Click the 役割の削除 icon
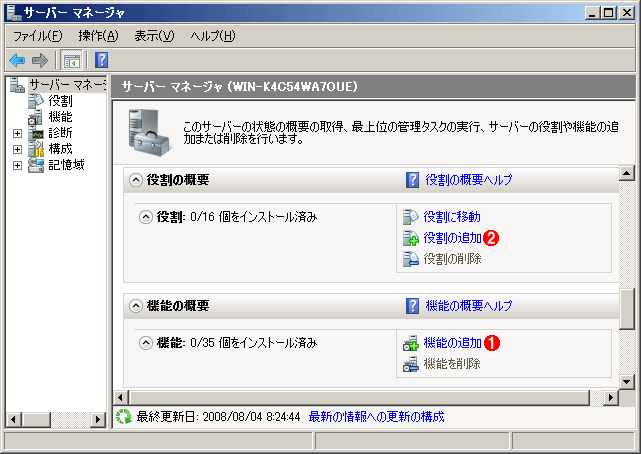 tap(411, 259)
